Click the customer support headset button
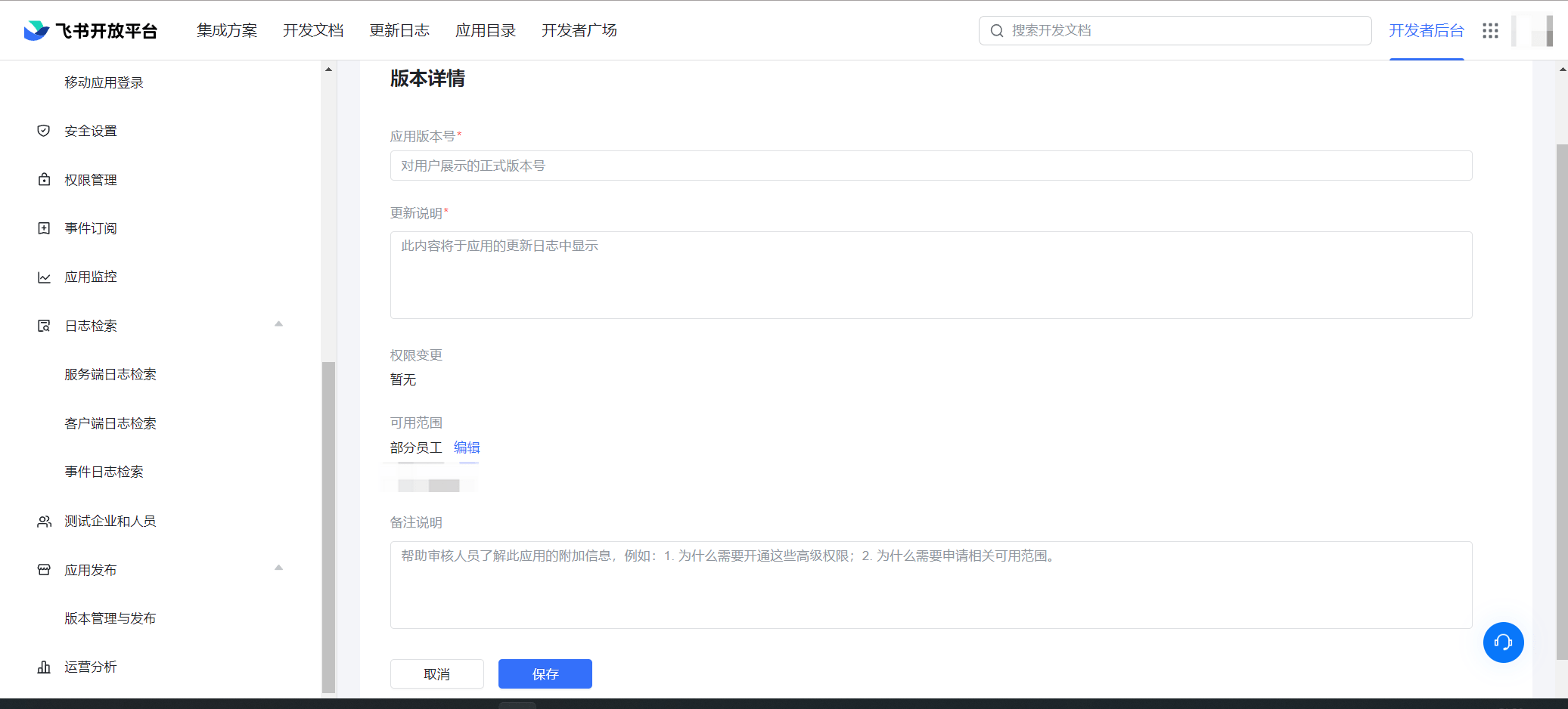 [1503, 642]
